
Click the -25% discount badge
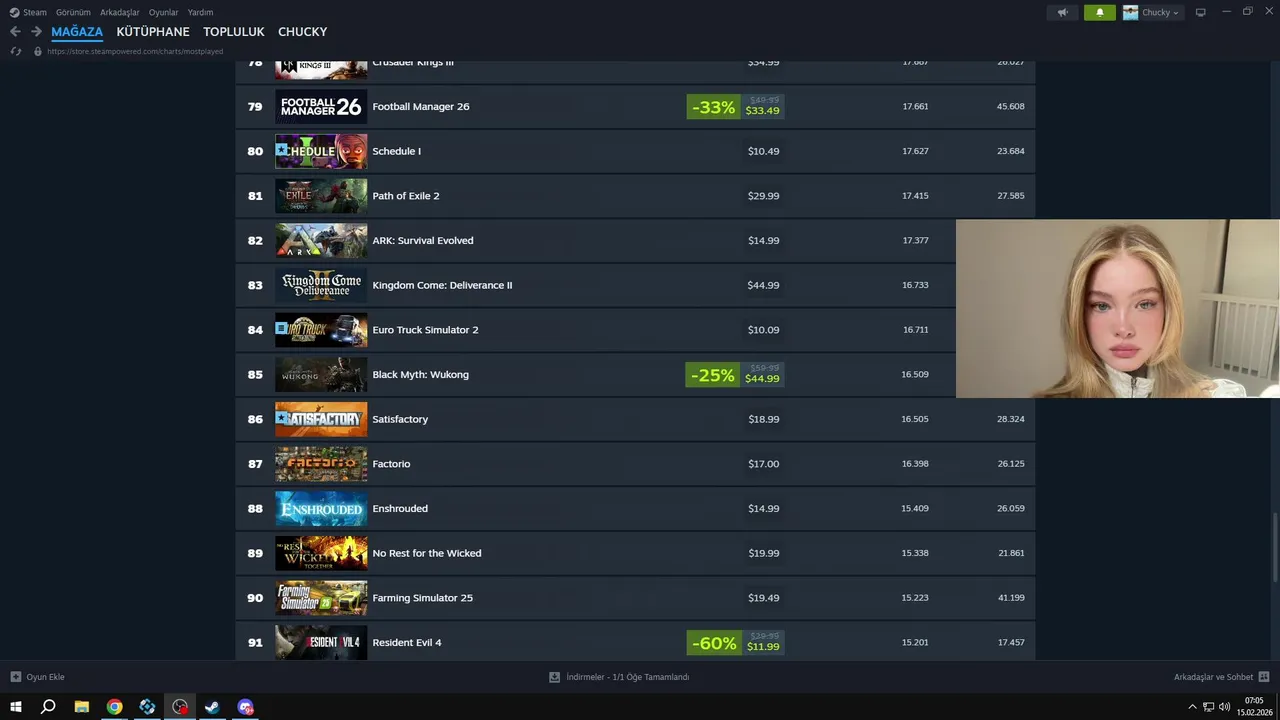(x=713, y=375)
